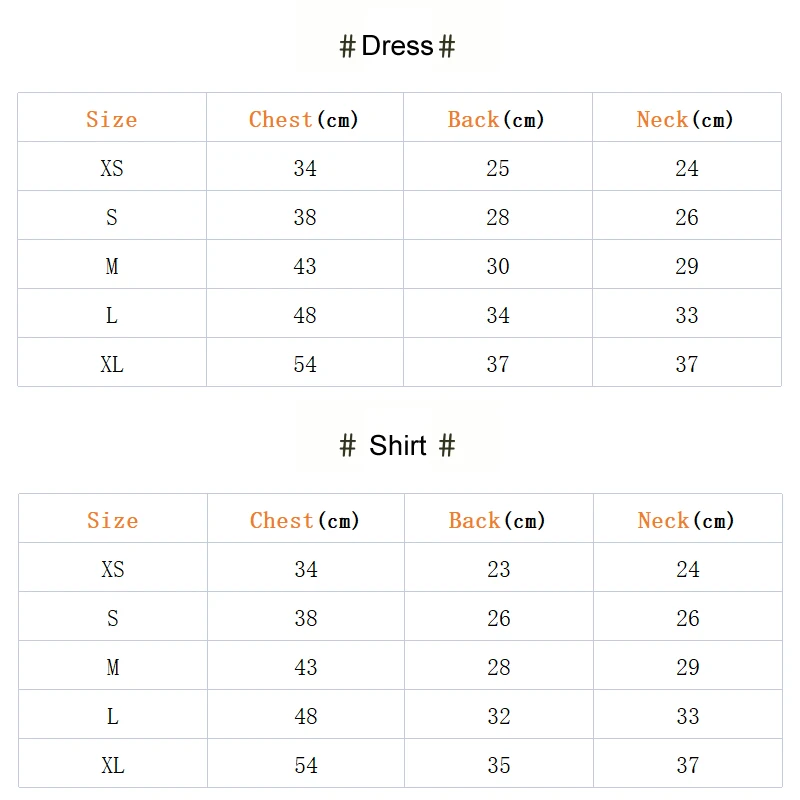Select Shirt table back value 32

tap(498, 716)
